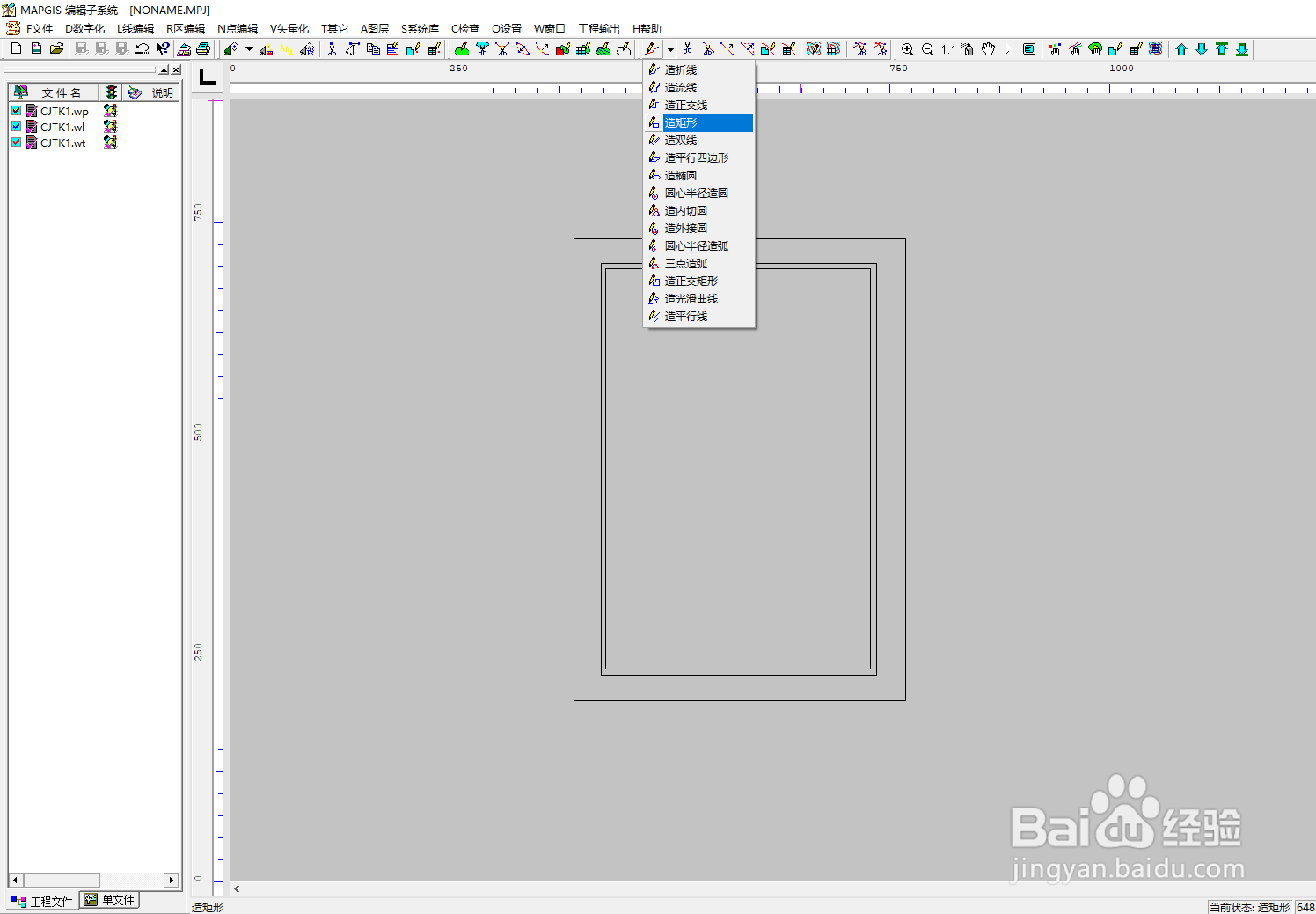This screenshot has width=1316, height=914.
Task: Open the O设置 menu
Action: [x=507, y=29]
